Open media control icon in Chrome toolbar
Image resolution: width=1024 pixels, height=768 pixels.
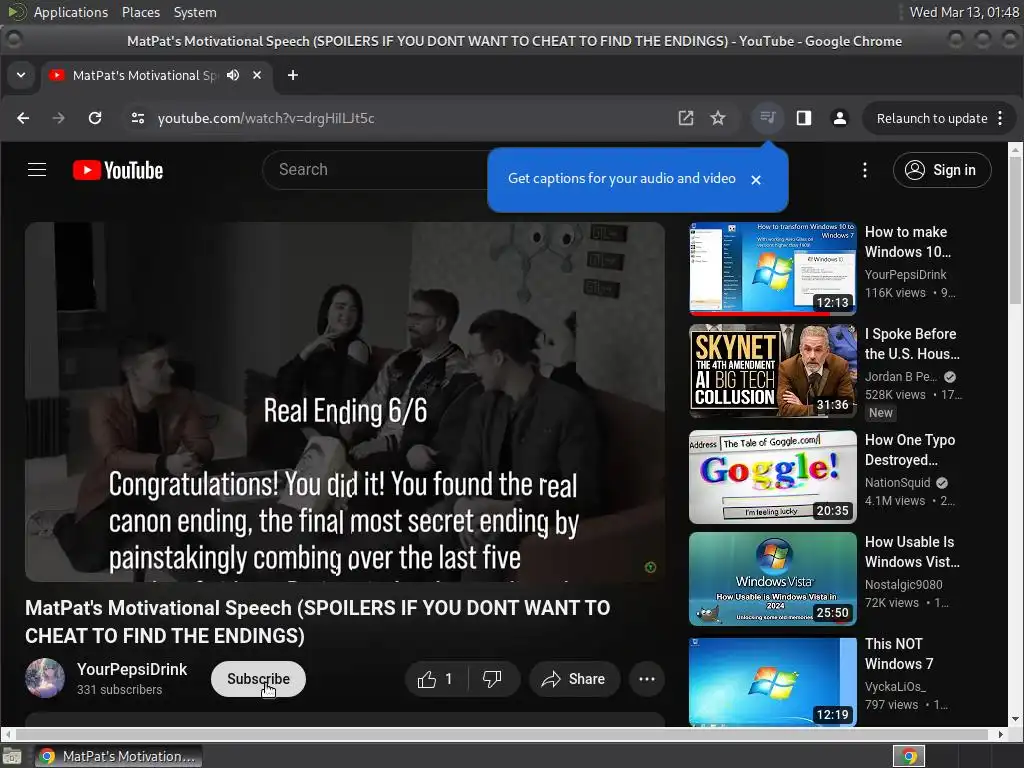[768, 118]
